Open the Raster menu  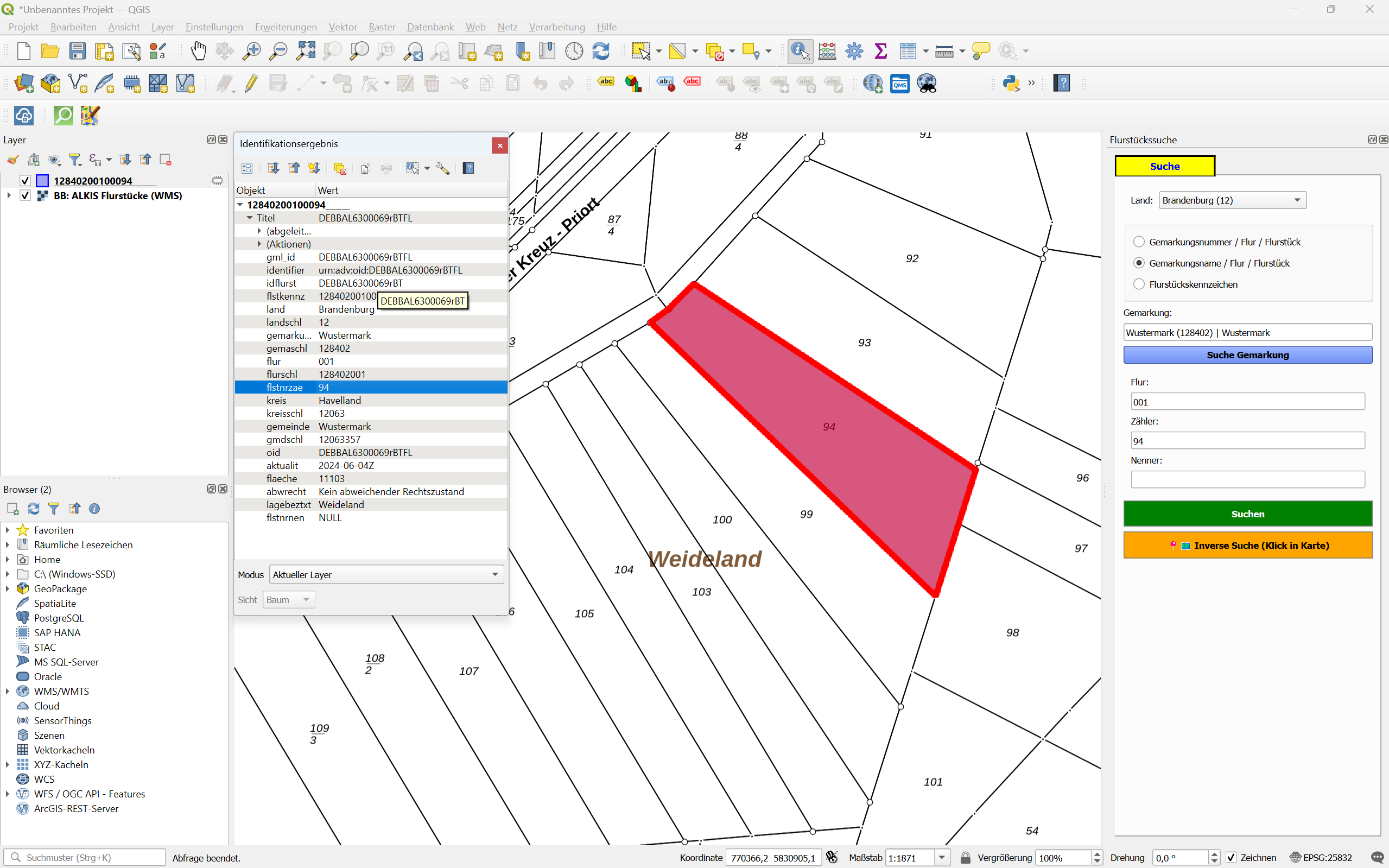tap(382, 27)
